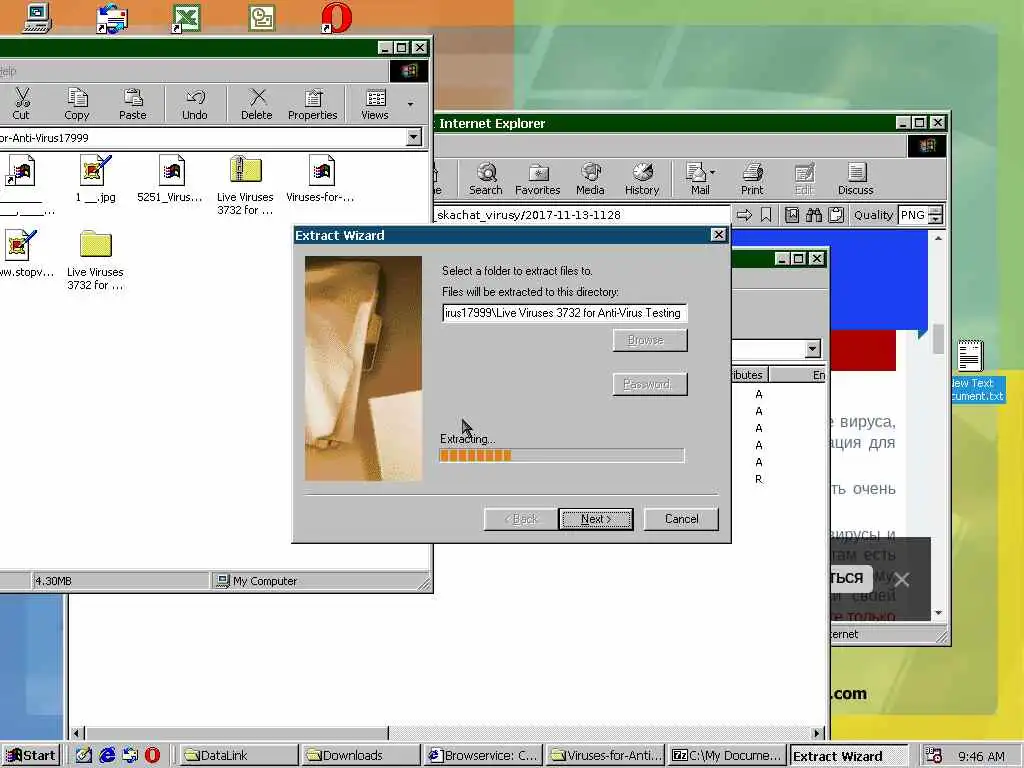Click the Back button in Extract Wizard

pos(521,519)
